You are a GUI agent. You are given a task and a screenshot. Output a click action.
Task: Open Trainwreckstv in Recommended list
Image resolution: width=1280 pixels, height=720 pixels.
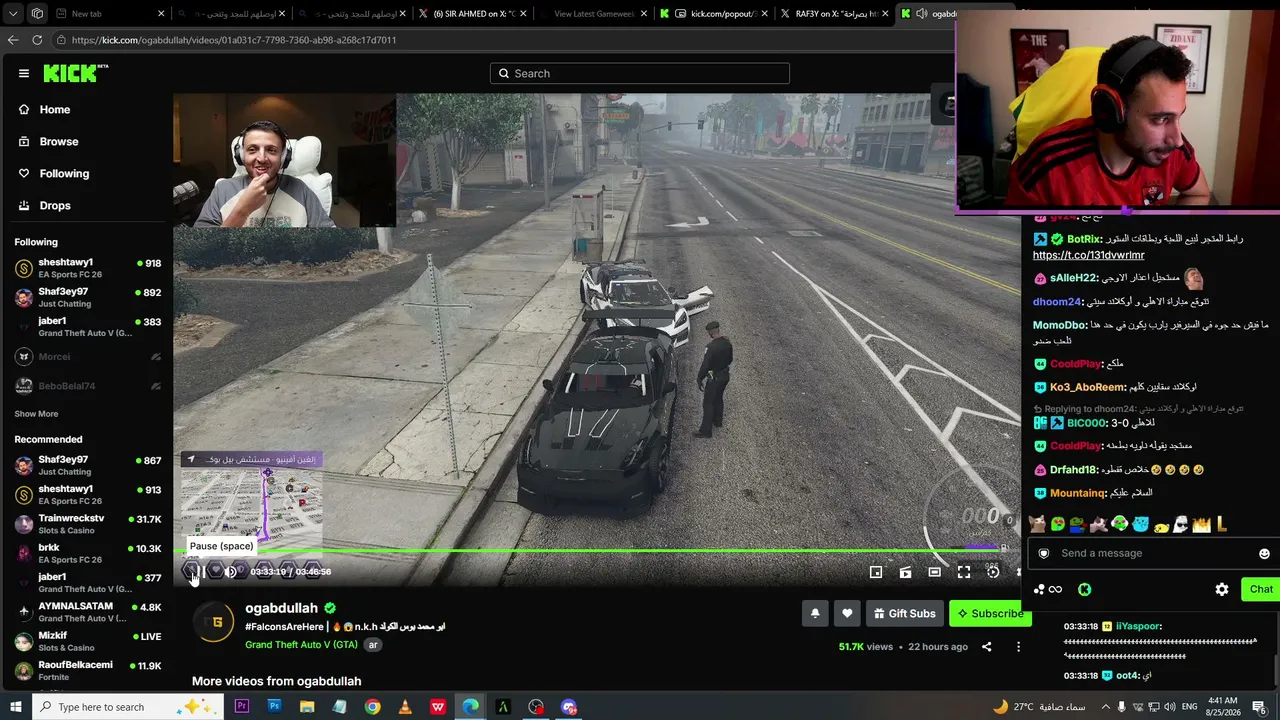[88, 524]
